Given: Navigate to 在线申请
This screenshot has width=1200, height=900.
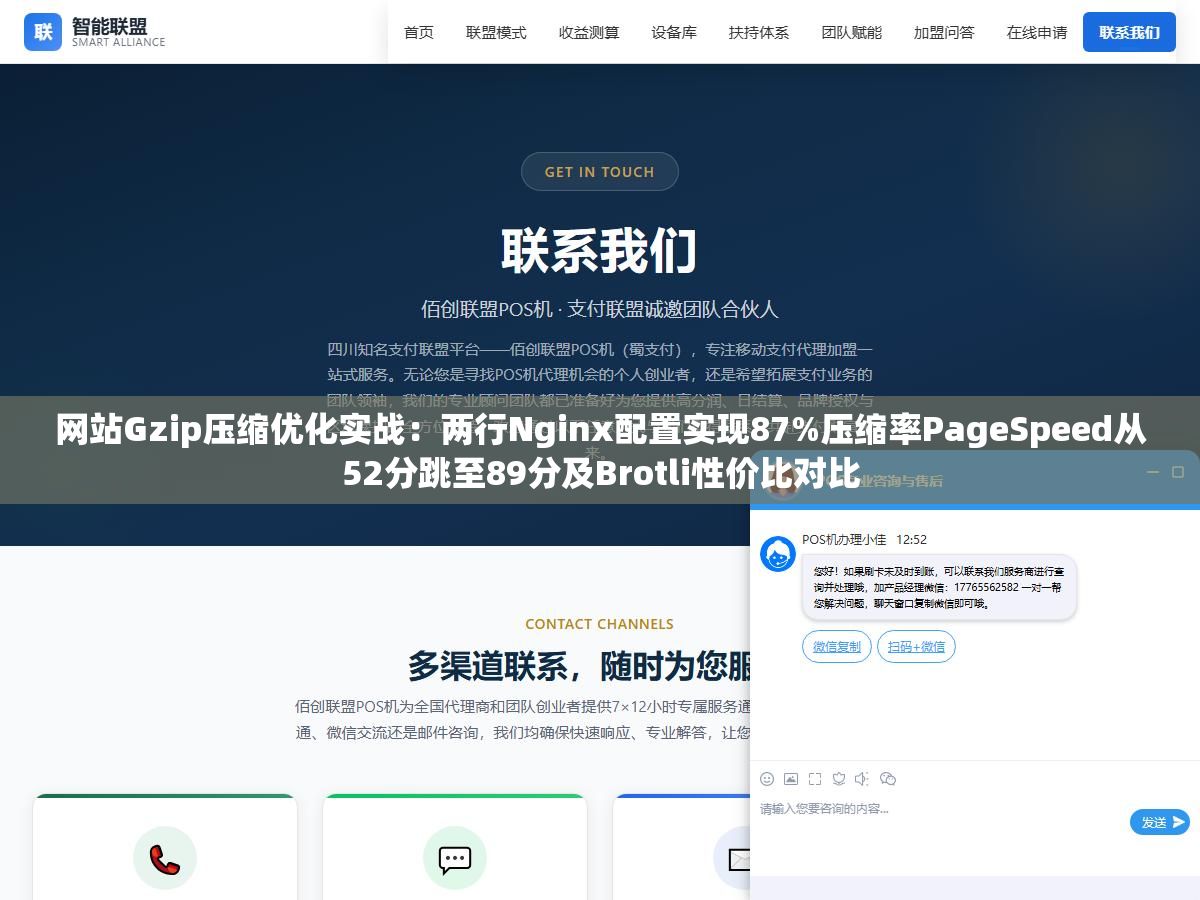Looking at the screenshot, I should tap(1037, 32).
